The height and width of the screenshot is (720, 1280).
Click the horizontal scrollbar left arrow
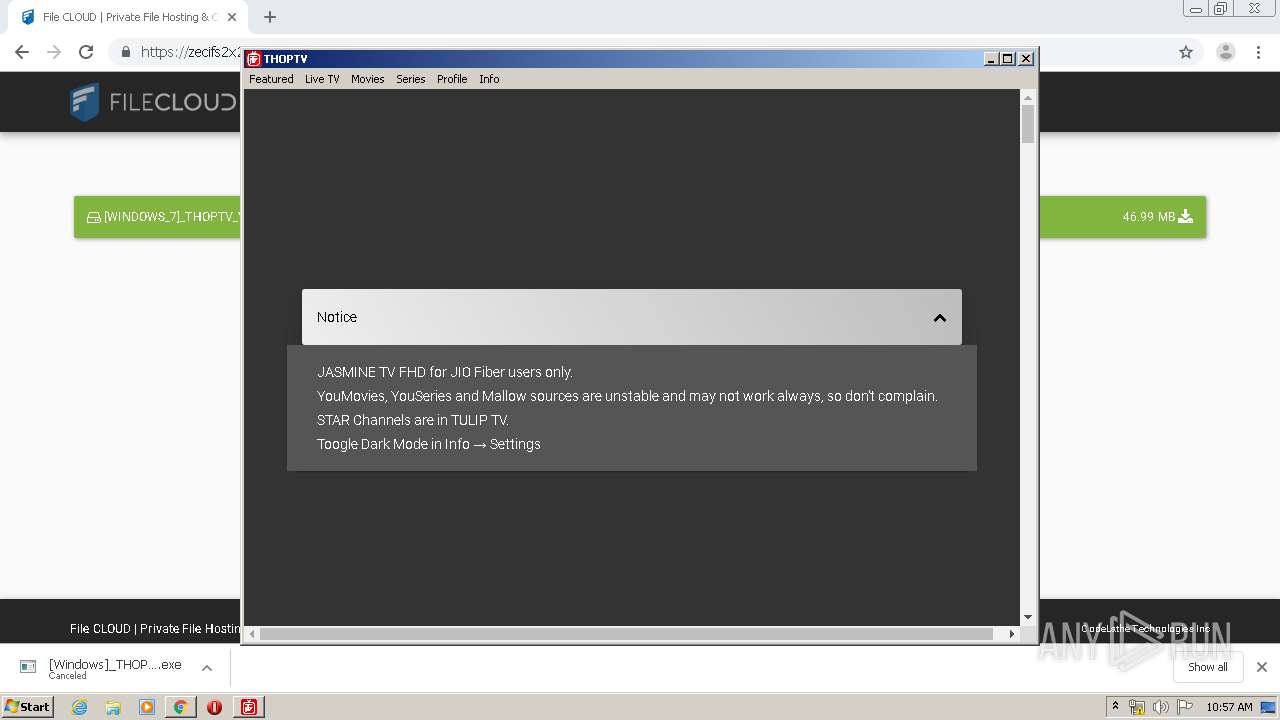(x=252, y=633)
